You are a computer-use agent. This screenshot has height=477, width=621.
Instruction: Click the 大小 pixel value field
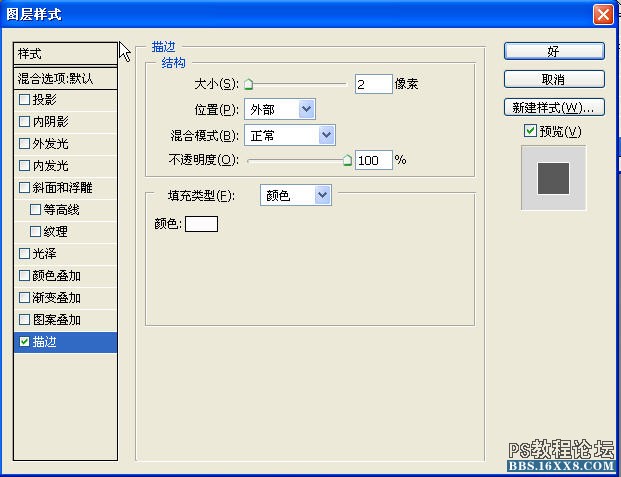pos(373,84)
